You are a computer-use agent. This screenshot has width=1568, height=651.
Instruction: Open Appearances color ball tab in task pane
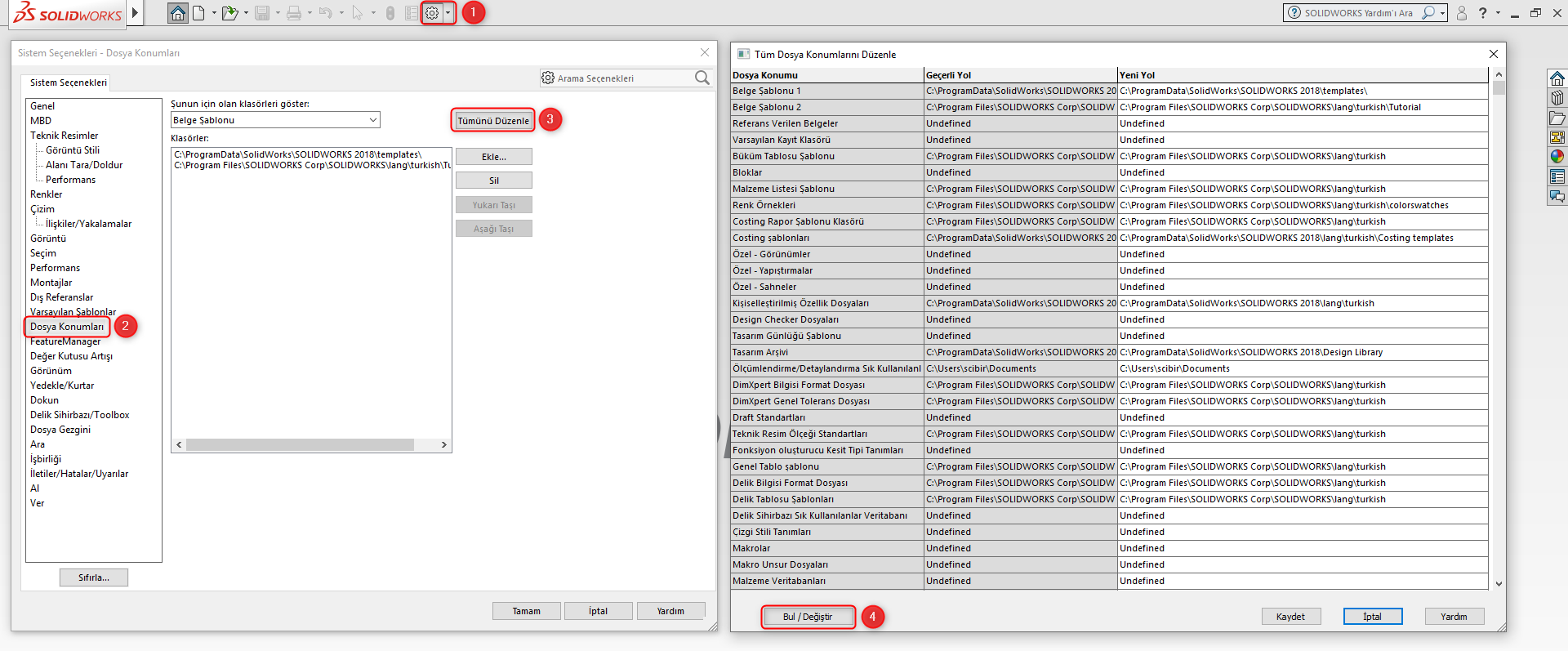1557,157
